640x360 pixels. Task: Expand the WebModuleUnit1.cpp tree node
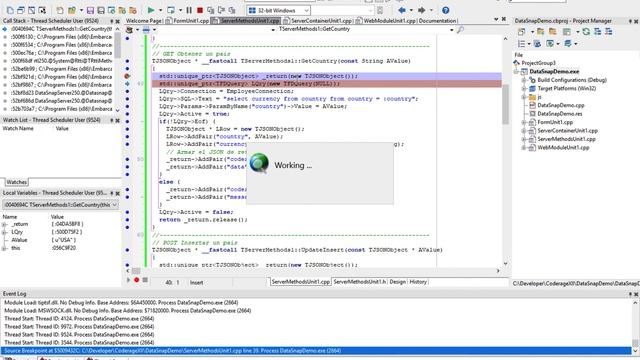[524, 147]
